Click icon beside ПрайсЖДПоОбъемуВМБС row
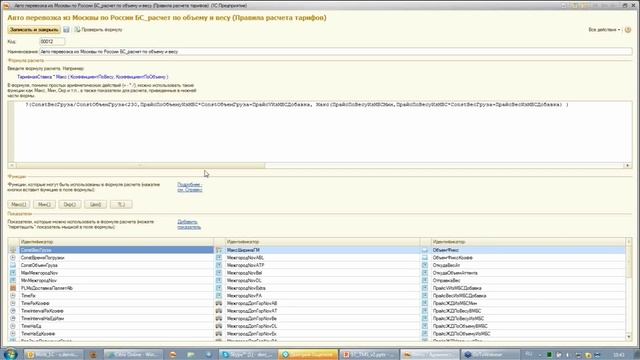The image size is (640, 360). point(425,326)
